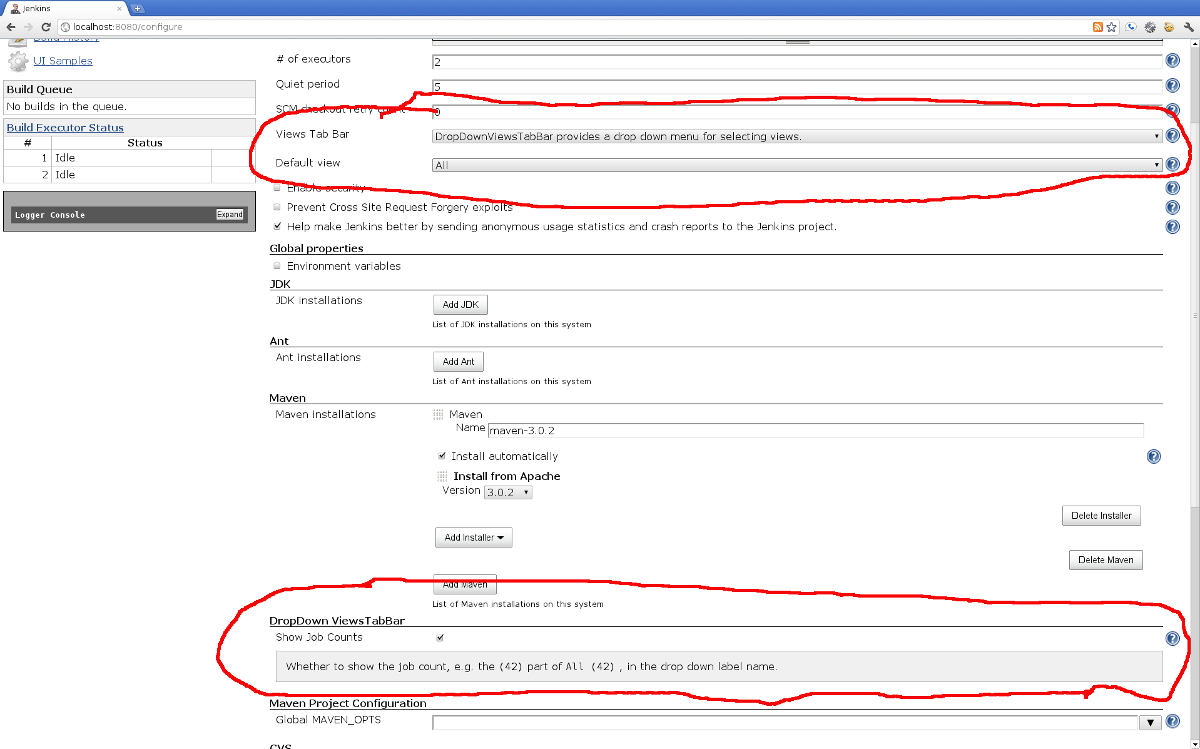Open help for Enable security
1200x749 pixels.
coord(1173,188)
